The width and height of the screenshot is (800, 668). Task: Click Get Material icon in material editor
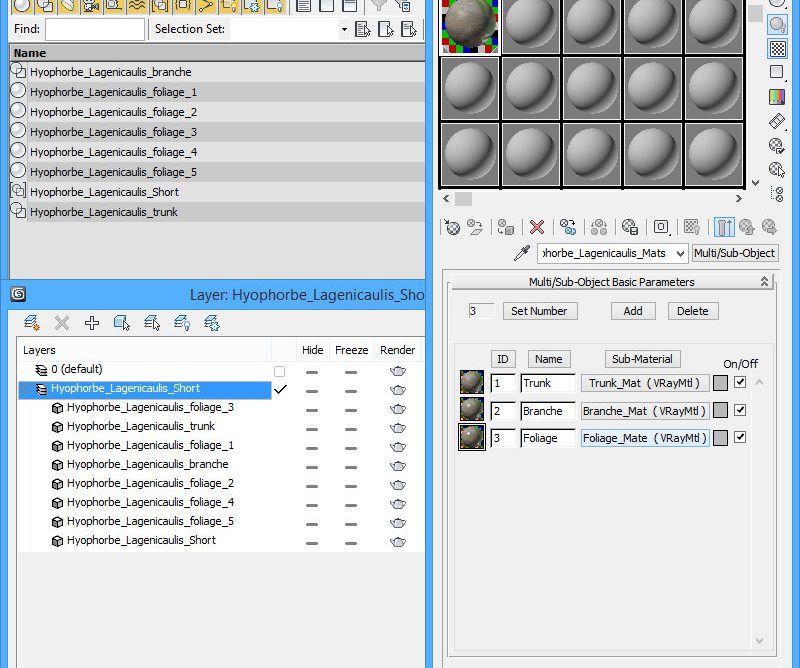pyautogui.click(x=452, y=227)
